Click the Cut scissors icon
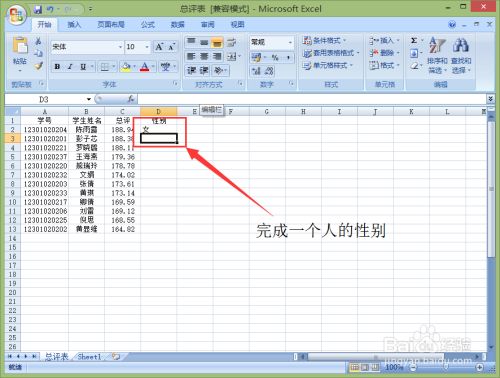This screenshot has width=500, height=378. click(38, 41)
